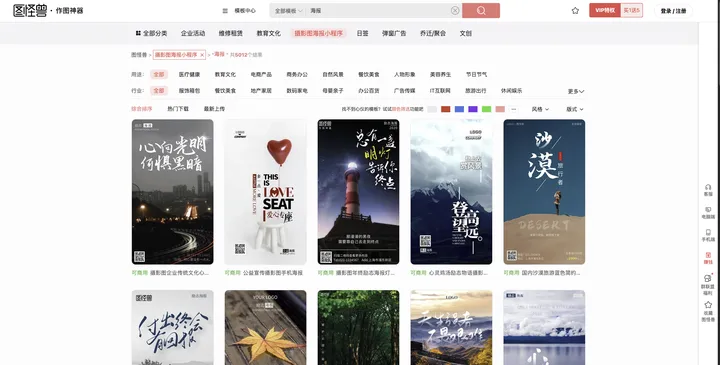Open the 登高望远 mountain poster thumbnail
Image resolution: width=720 pixels, height=365 pixels.
(x=451, y=191)
